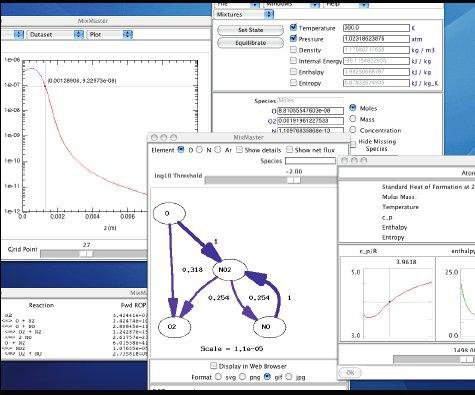Uncheck the Temperature checkbox
This screenshot has height=395, width=475.
pos(293,28)
